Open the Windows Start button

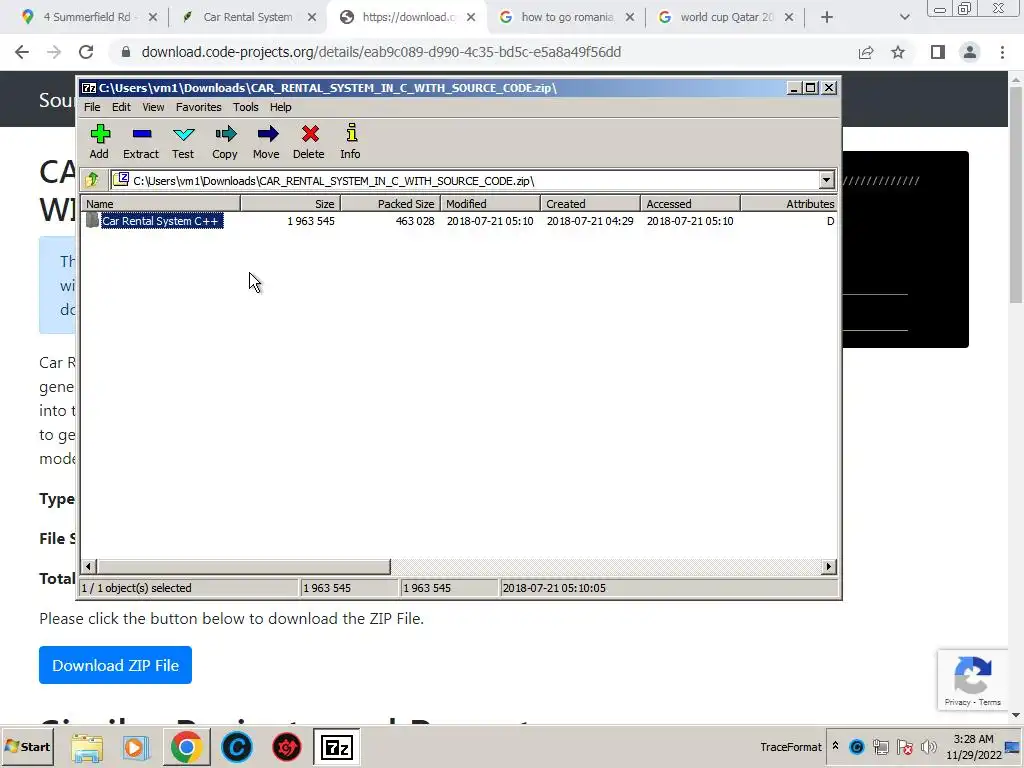click(x=27, y=746)
